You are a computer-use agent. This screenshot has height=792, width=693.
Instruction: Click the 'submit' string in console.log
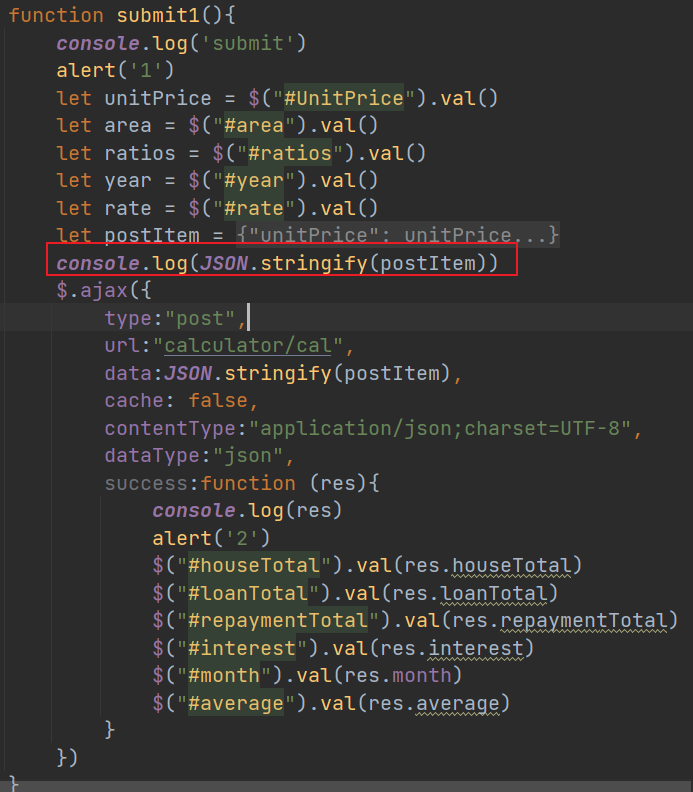click(x=248, y=43)
